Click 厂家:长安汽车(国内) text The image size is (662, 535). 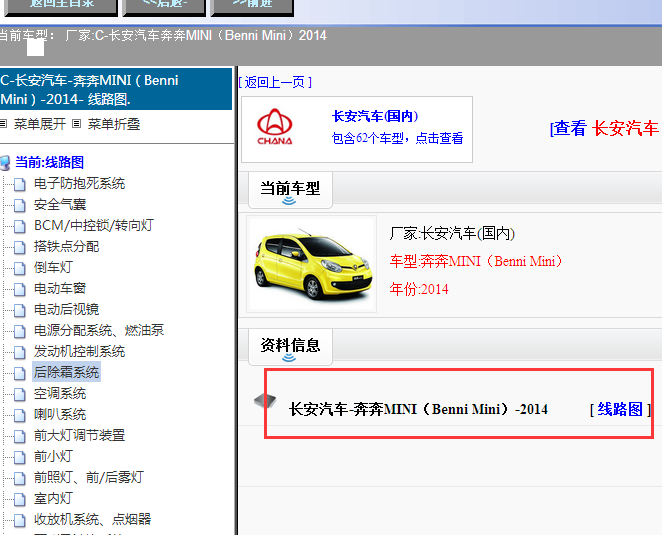tap(452, 233)
